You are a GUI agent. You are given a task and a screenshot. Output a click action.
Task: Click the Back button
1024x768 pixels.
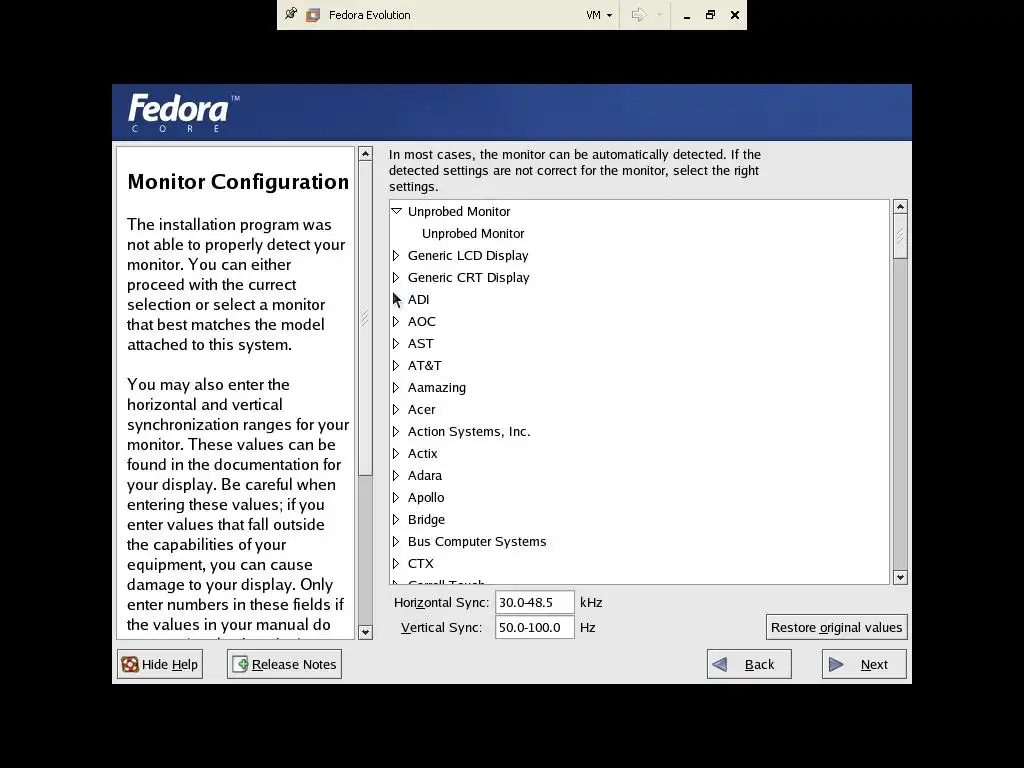click(x=749, y=664)
